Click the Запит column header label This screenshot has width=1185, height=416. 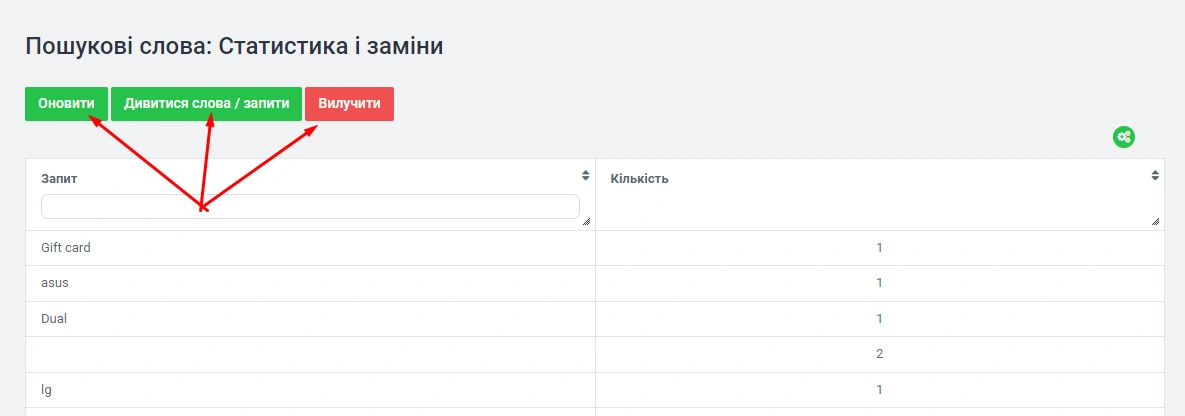(59, 179)
